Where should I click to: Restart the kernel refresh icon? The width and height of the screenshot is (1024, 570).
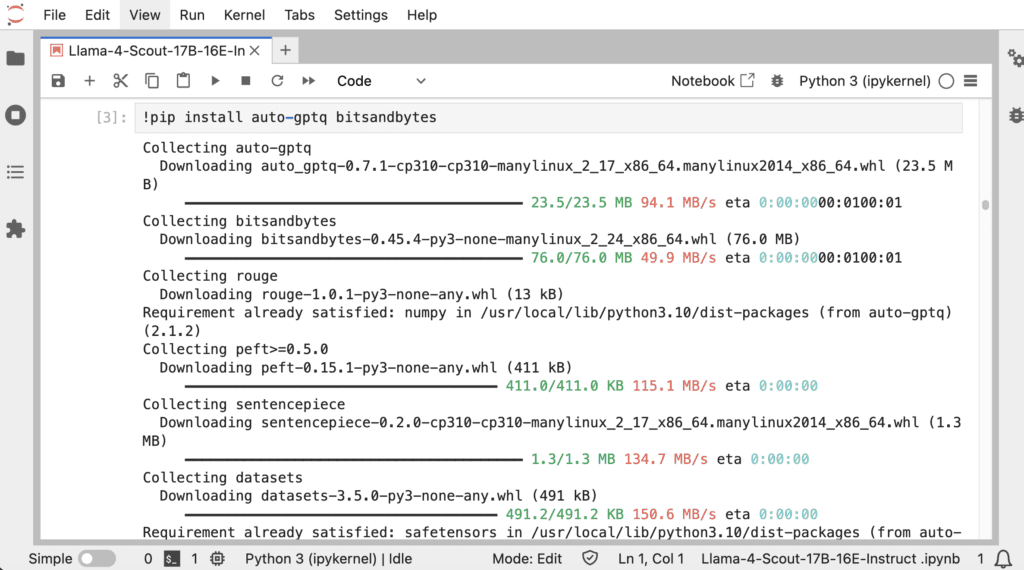277,81
